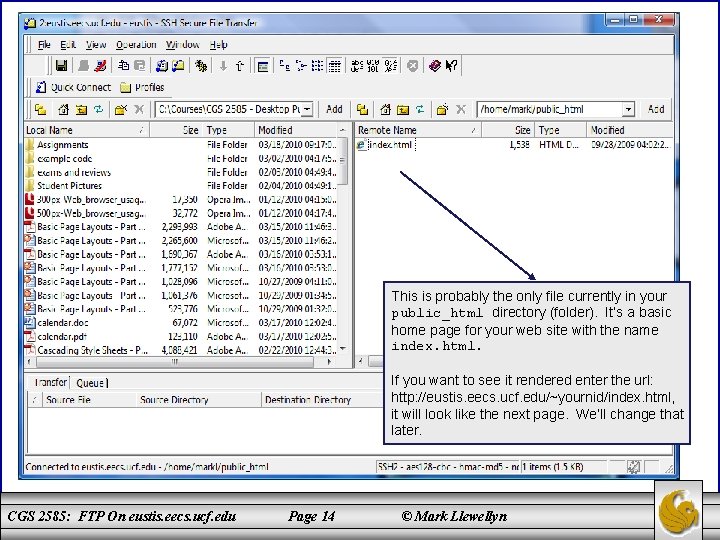Expand the local path C:\Courses dropdown
This screenshot has height=540, width=720.
click(307, 109)
